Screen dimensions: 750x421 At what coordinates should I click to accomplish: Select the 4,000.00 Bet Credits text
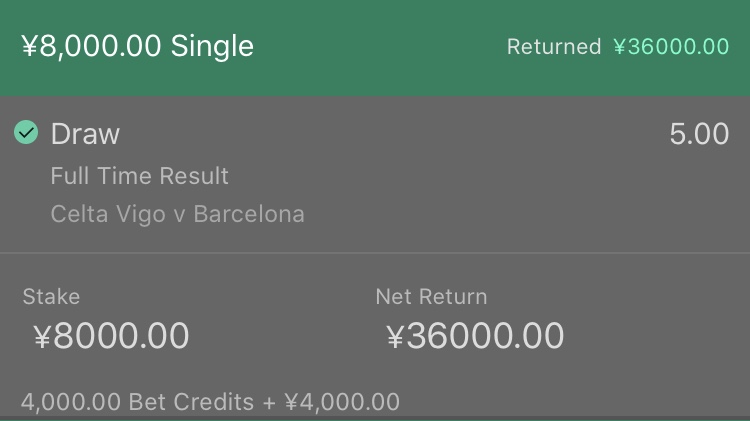coord(137,402)
